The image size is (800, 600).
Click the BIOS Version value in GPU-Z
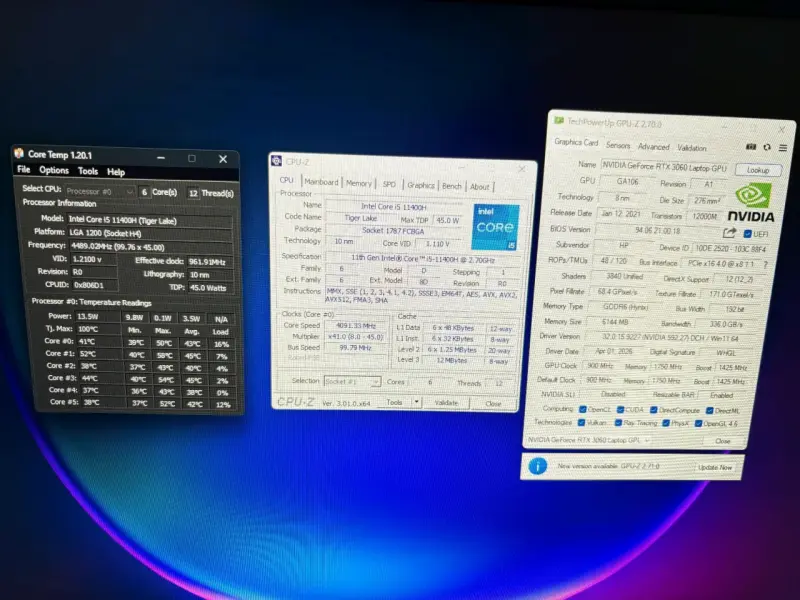point(658,231)
